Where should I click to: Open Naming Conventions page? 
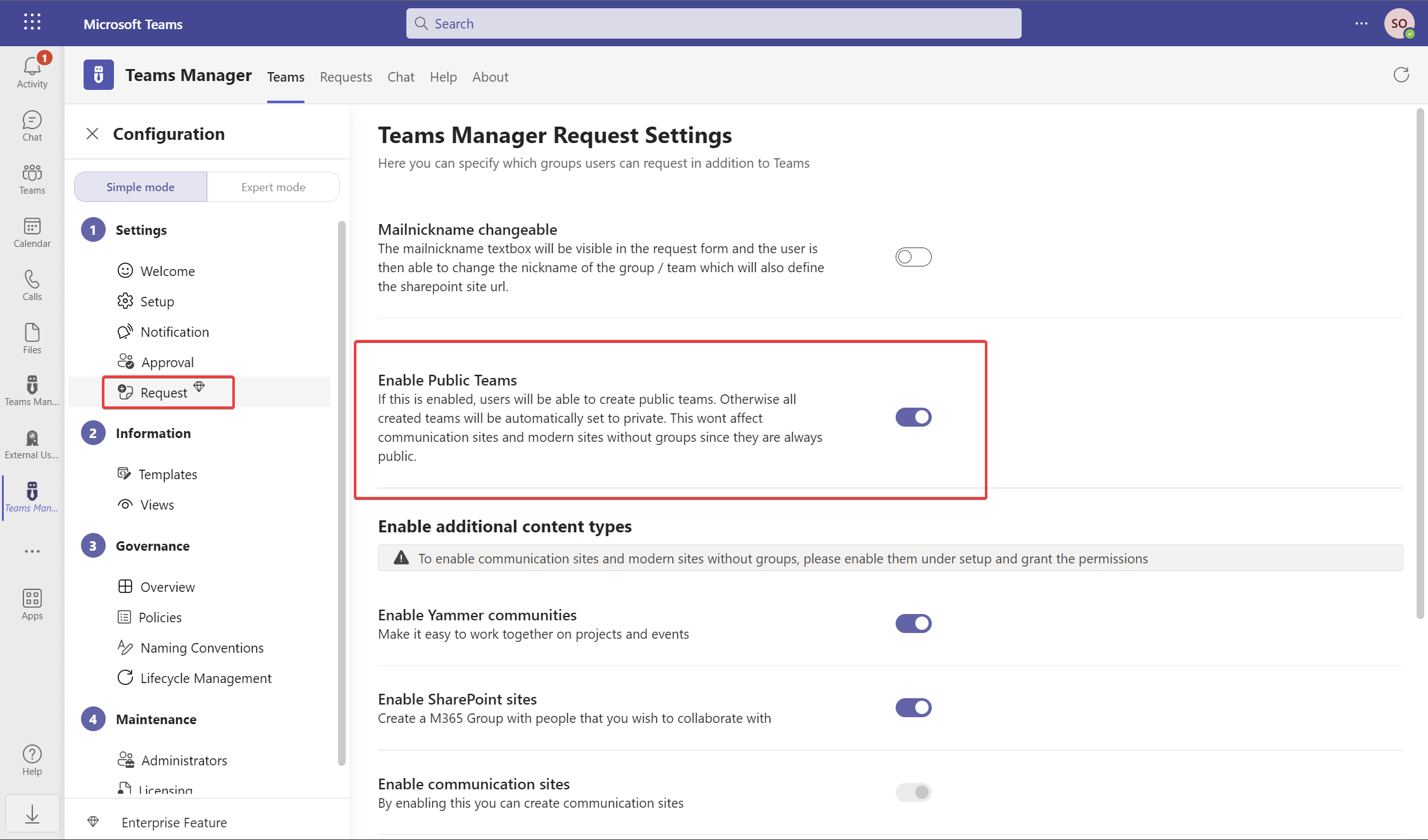(191, 648)
